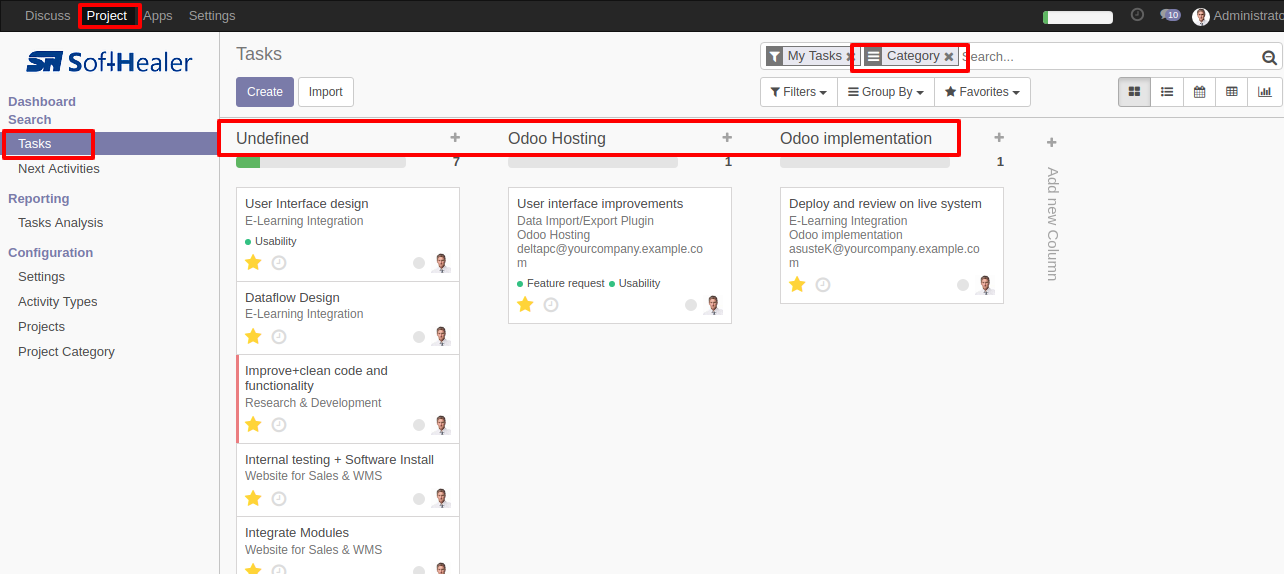Open the top Settings menu

click(x=212, y=16)
